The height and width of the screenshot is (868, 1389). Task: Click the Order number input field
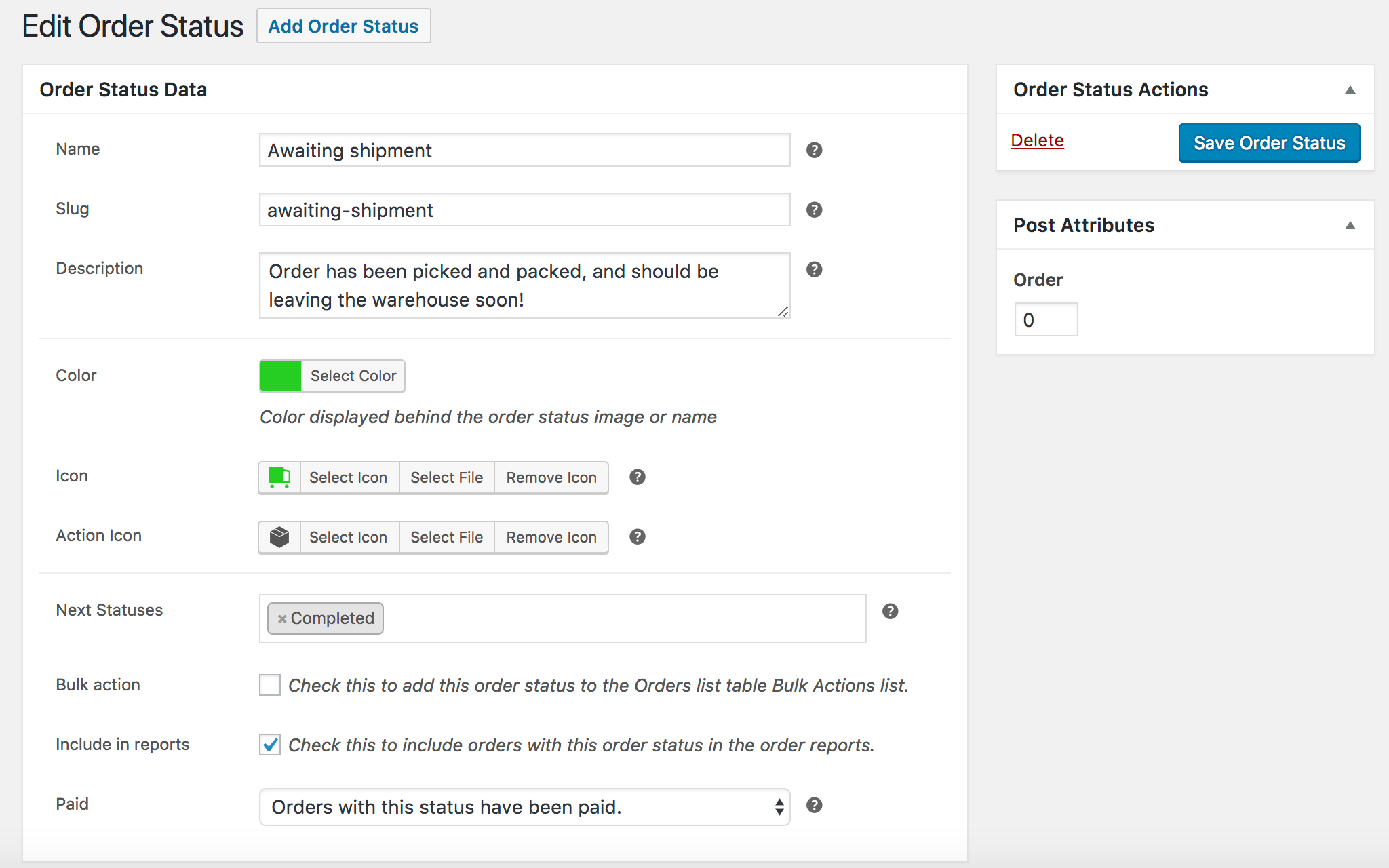[x=1046, y=319]
